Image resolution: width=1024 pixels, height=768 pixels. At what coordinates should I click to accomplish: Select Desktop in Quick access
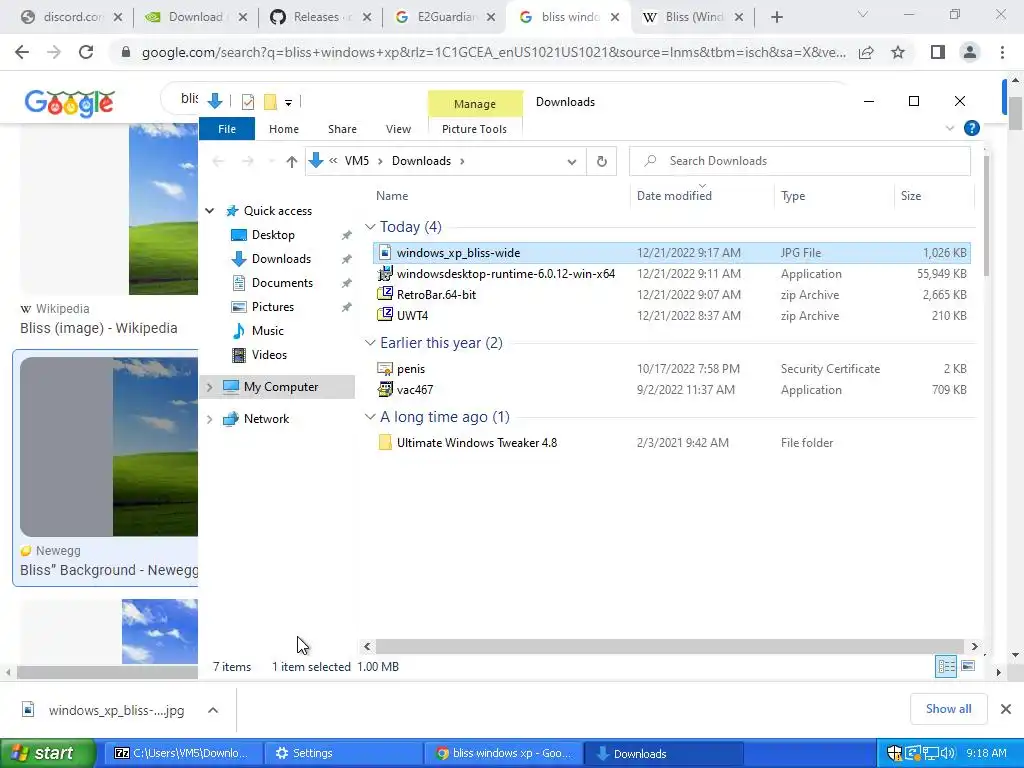point(273,235)
